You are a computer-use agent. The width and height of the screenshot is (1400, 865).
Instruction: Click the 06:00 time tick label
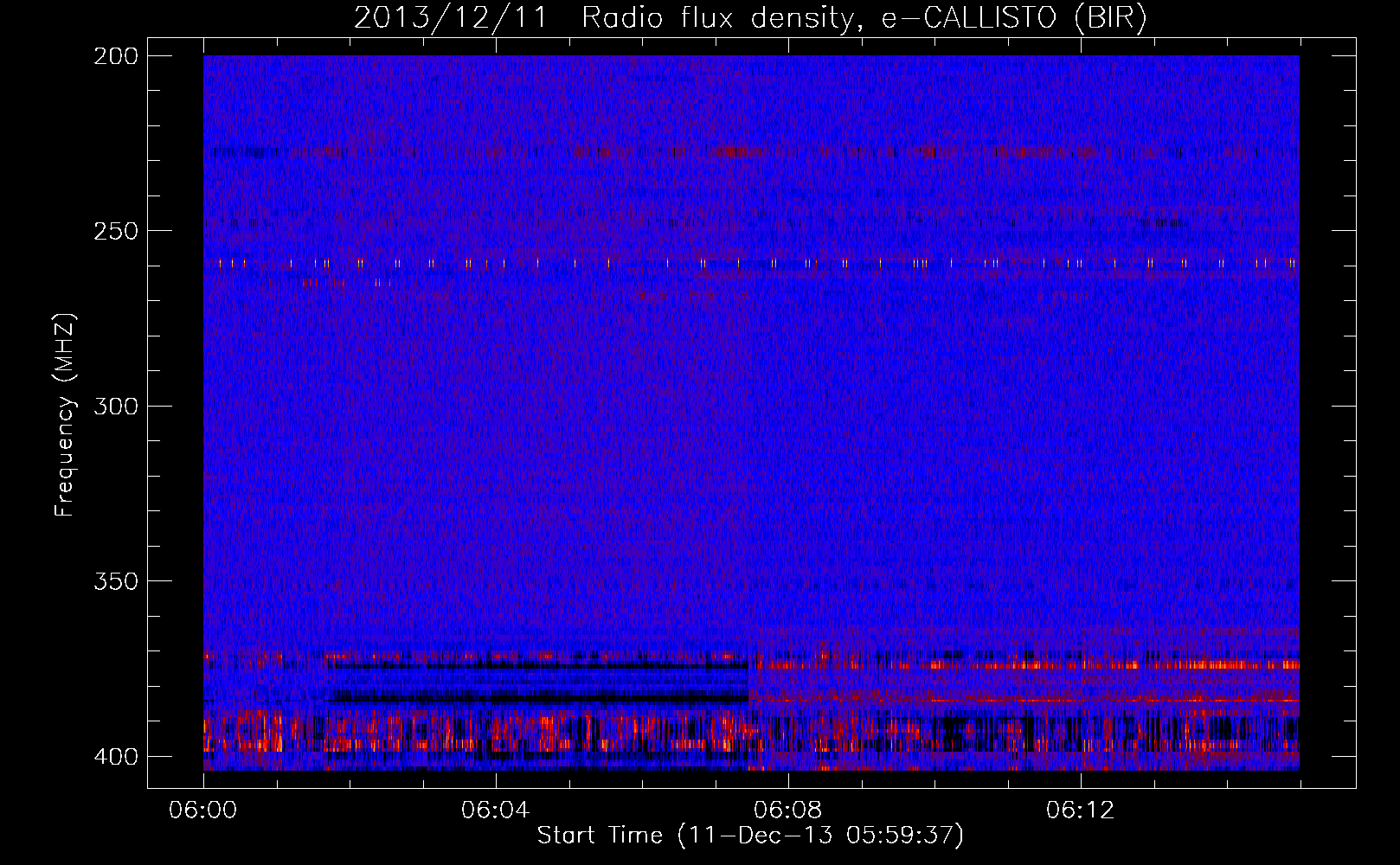(x=203, y=811)
